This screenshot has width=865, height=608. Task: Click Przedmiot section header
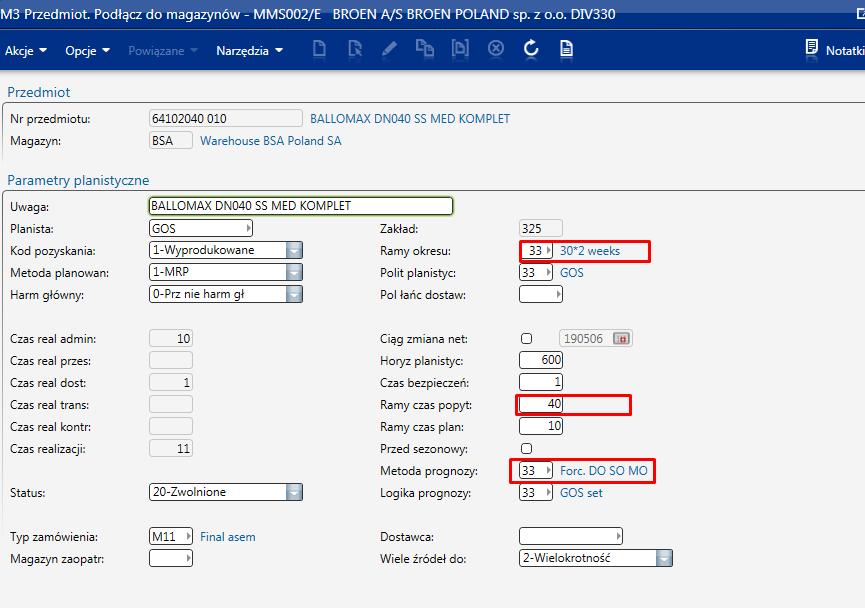[39, 92]
